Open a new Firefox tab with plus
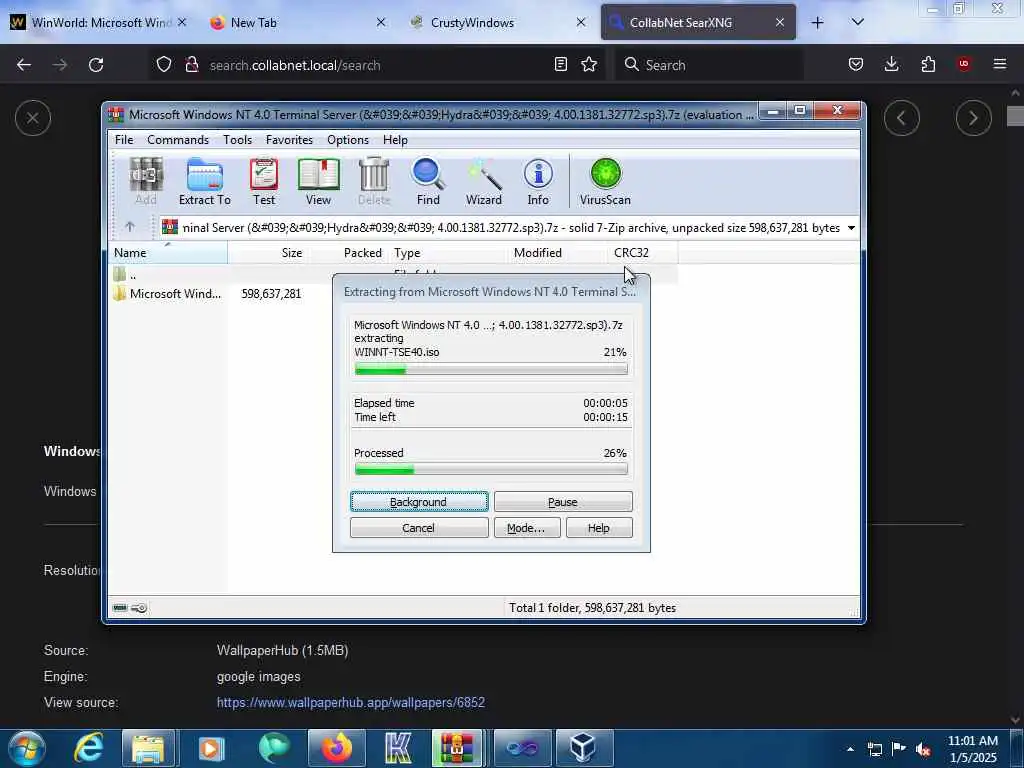1024x768 pixels. (817, 22)
